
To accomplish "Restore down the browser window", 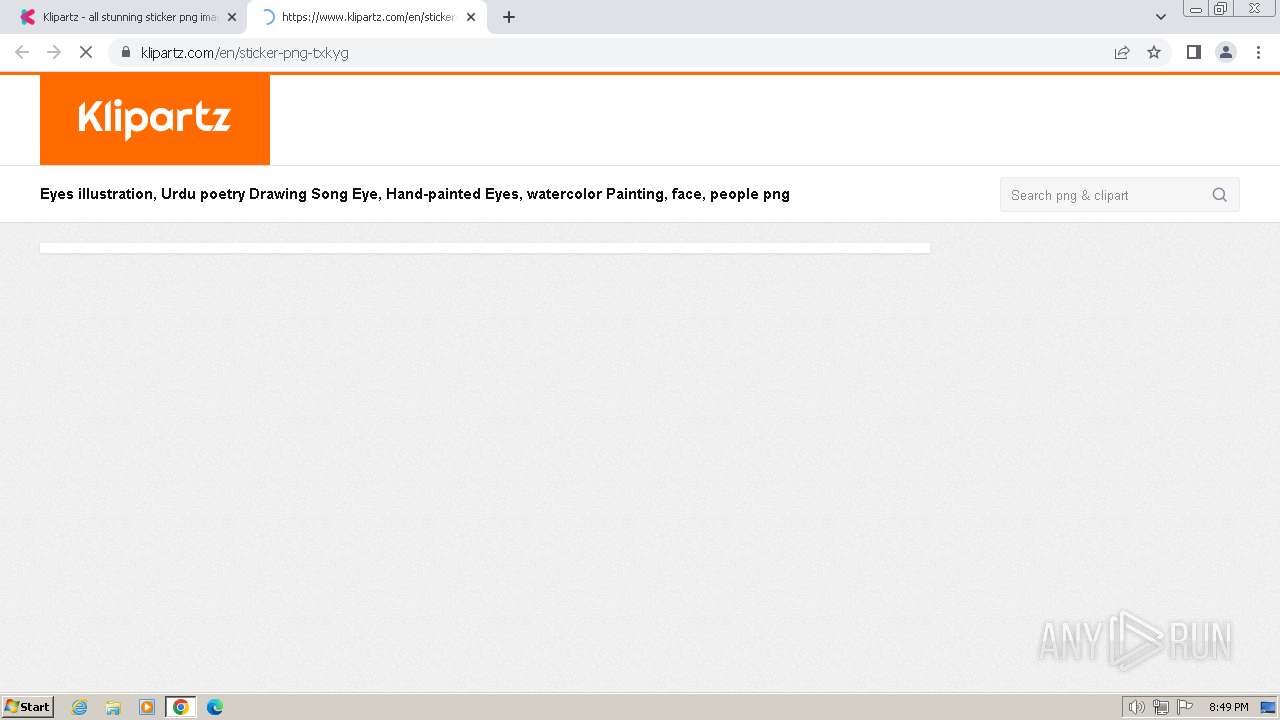I will pos(1220,9).
